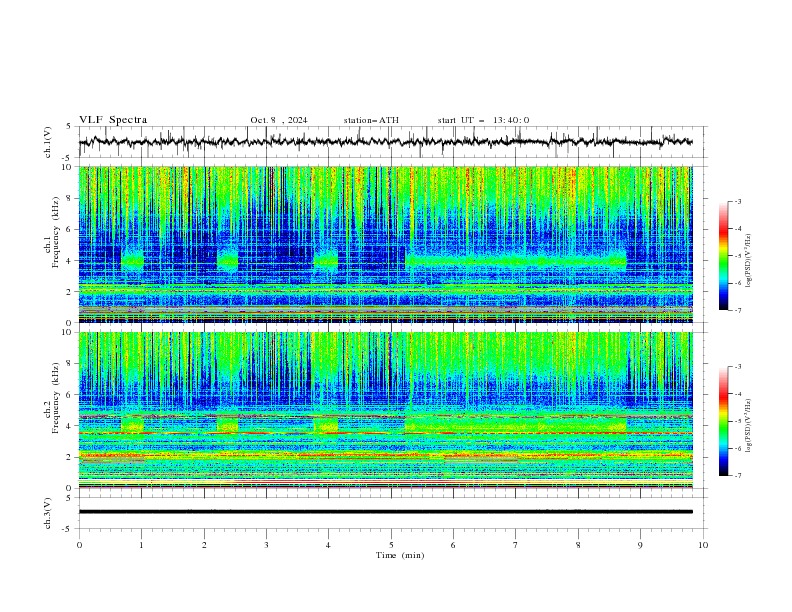
Task: Click time axis tick label "2"
Action: click(x=204, y=545)
